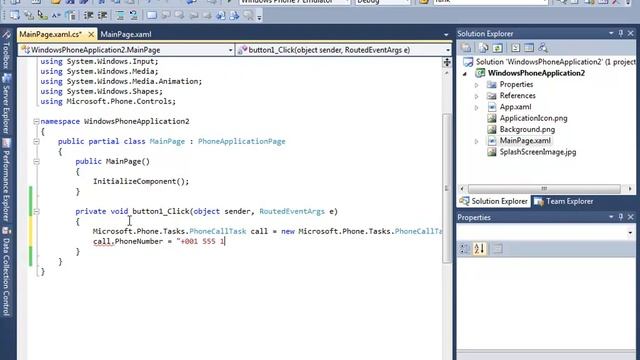Refresh the Solution Explorer
Screen dimensions: 640x360
coord(497,48)
